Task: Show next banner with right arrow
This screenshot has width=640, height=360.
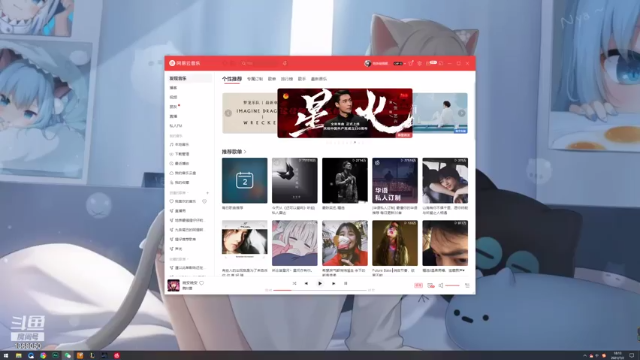Action: coord(461,113)
